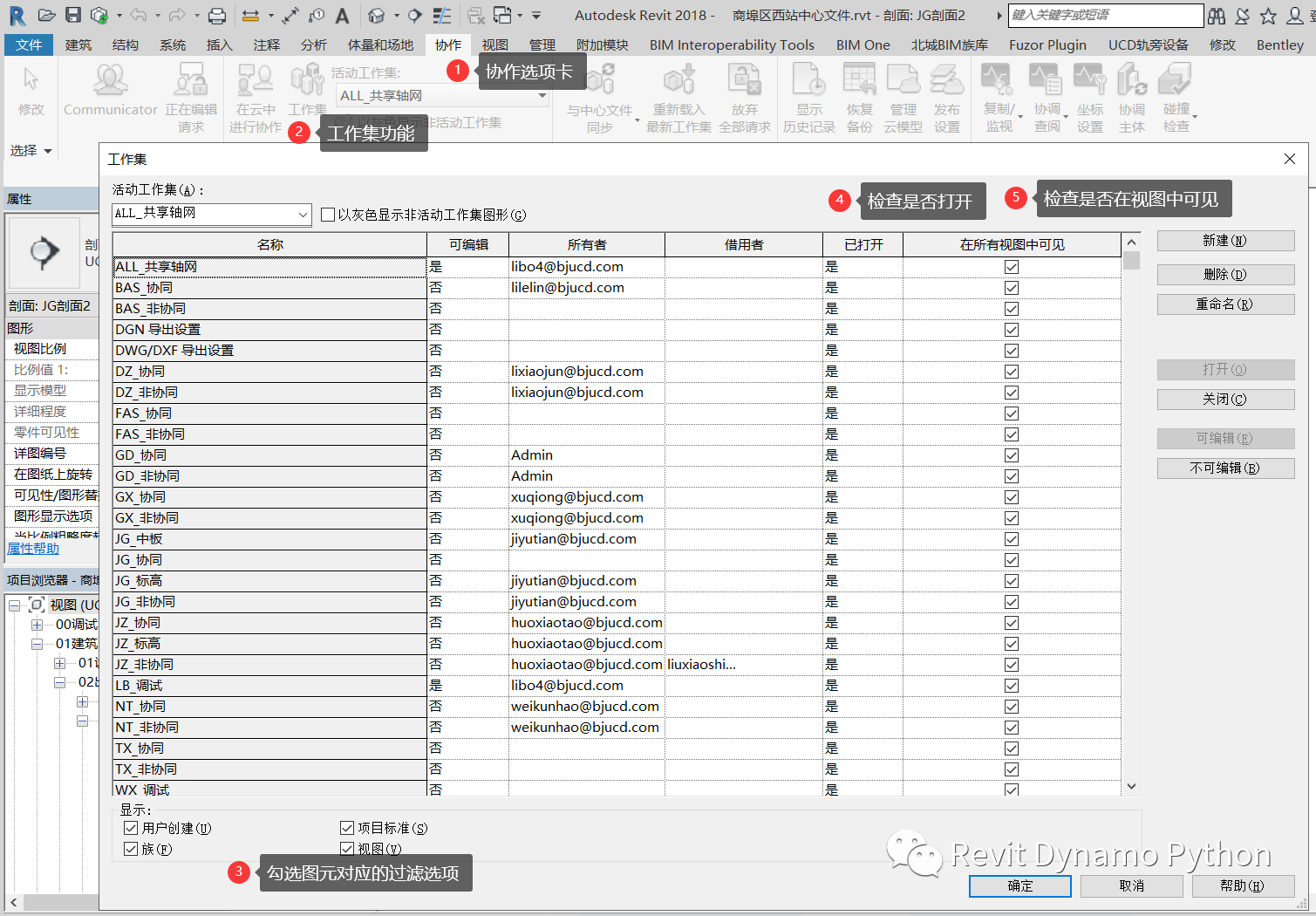The width and height of the screenshot is (1316, 916).
Task: Switch to the 建筑 ribbon tab
Action: [78, 44]
